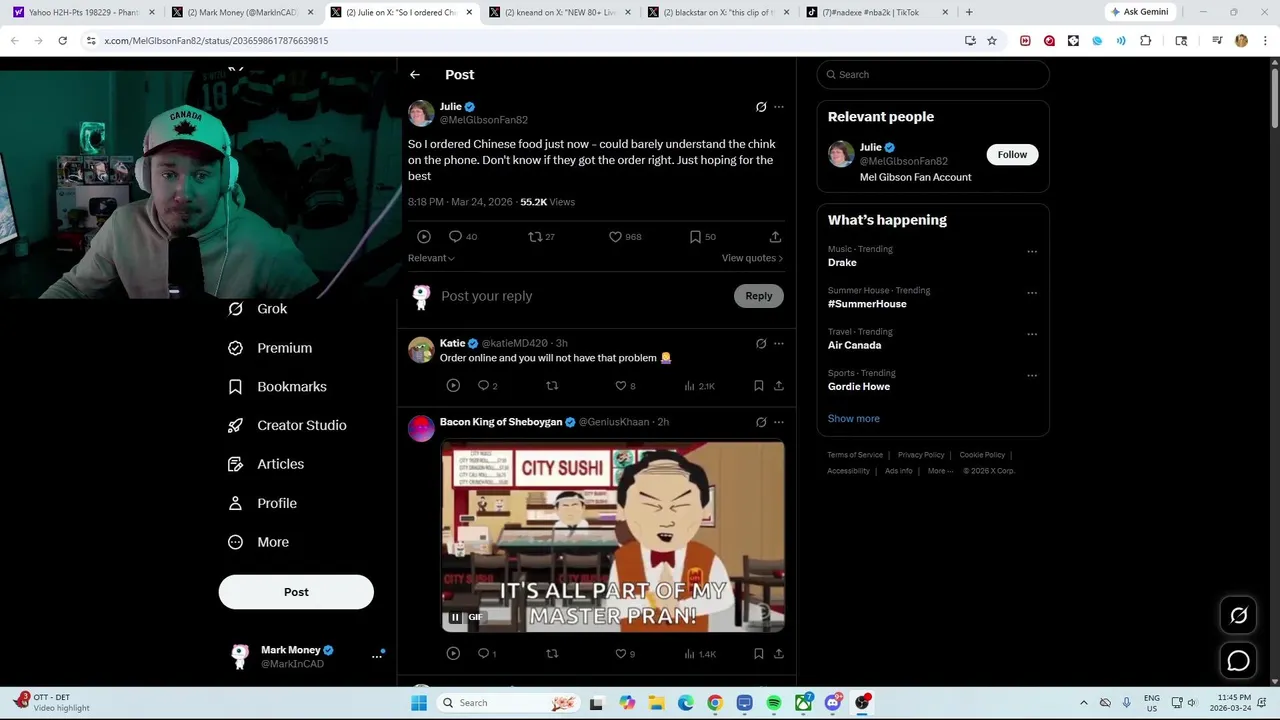This screenshot has height=720, width=1280.
Task: Open Spotify from the taskbar
Action: [x=774, y=703]
